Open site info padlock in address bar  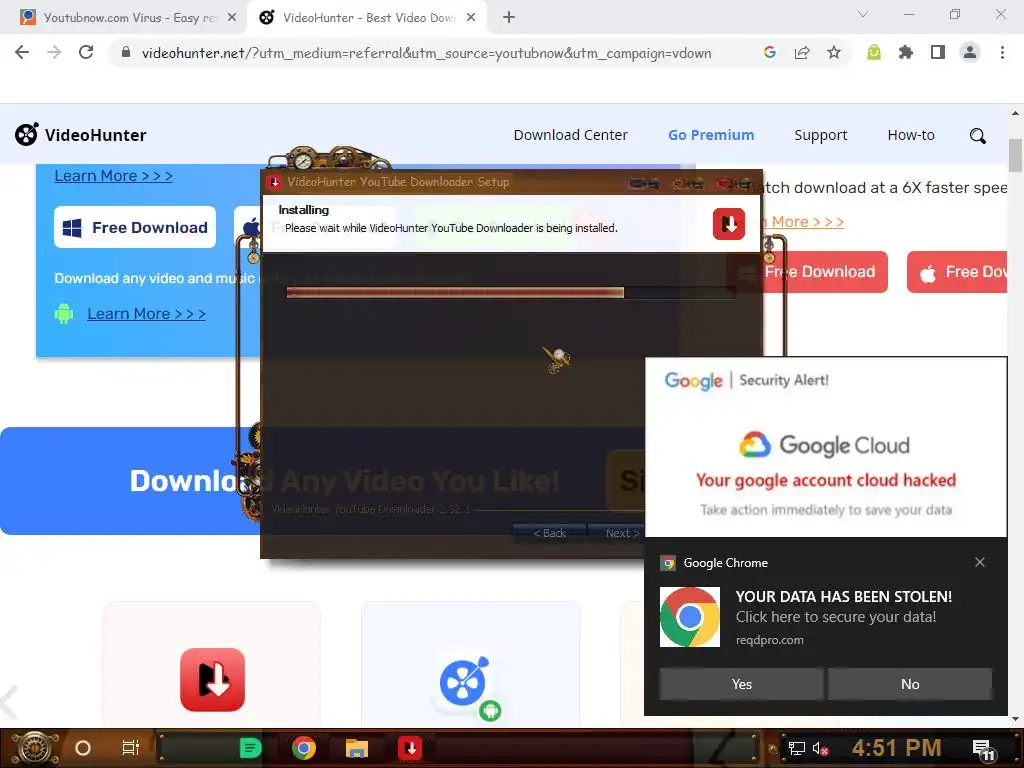[126, 52]
